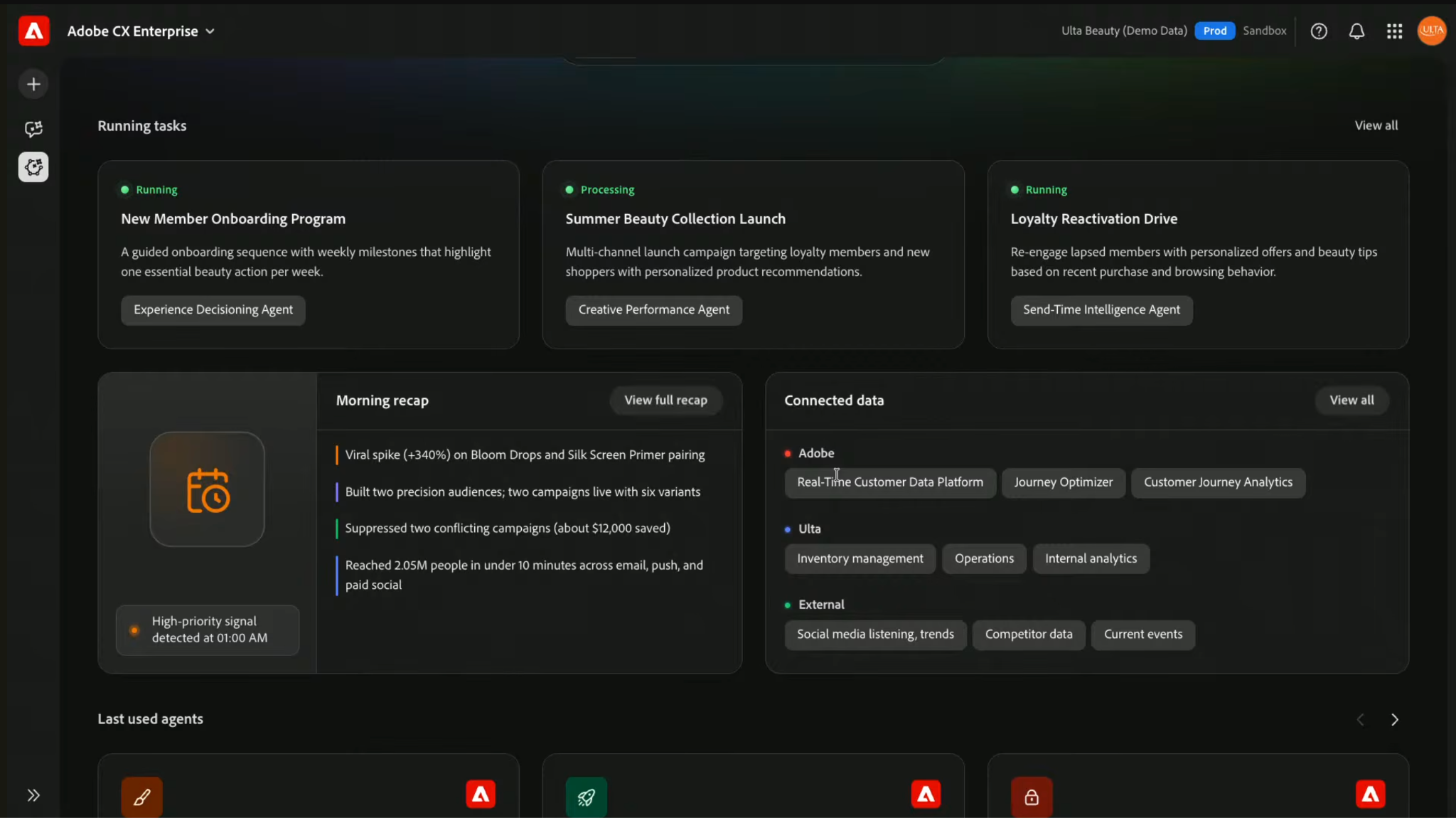Click the green rocket agent icon
Screen dimensions: 1456x818
click(586, 797)
